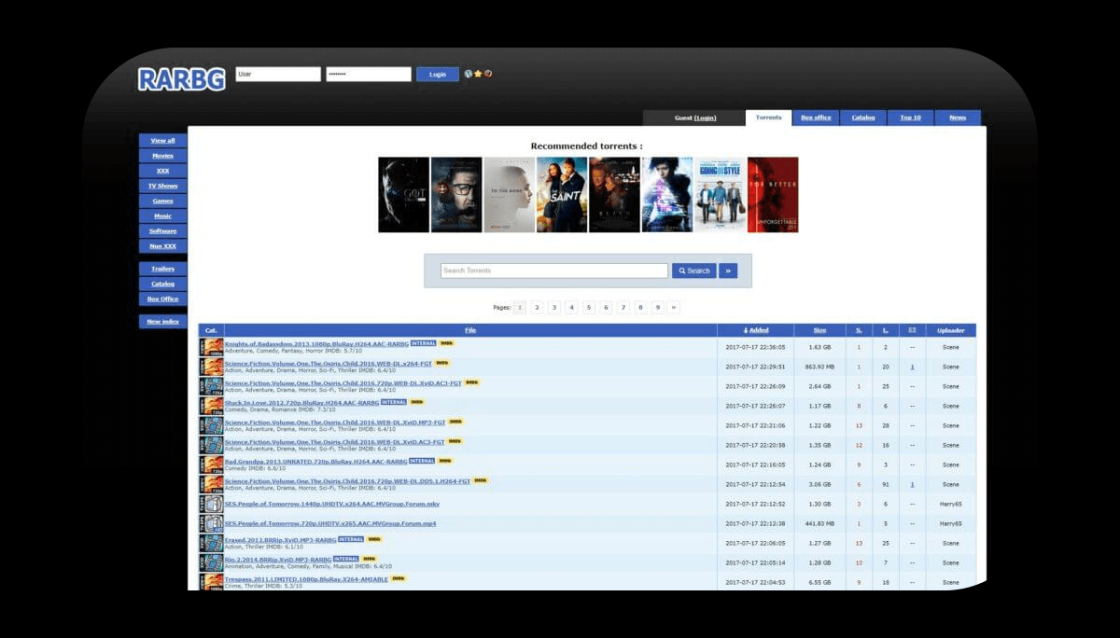Open category icon for SES.People.of.Tomorrow.720p row

point(211,524)
